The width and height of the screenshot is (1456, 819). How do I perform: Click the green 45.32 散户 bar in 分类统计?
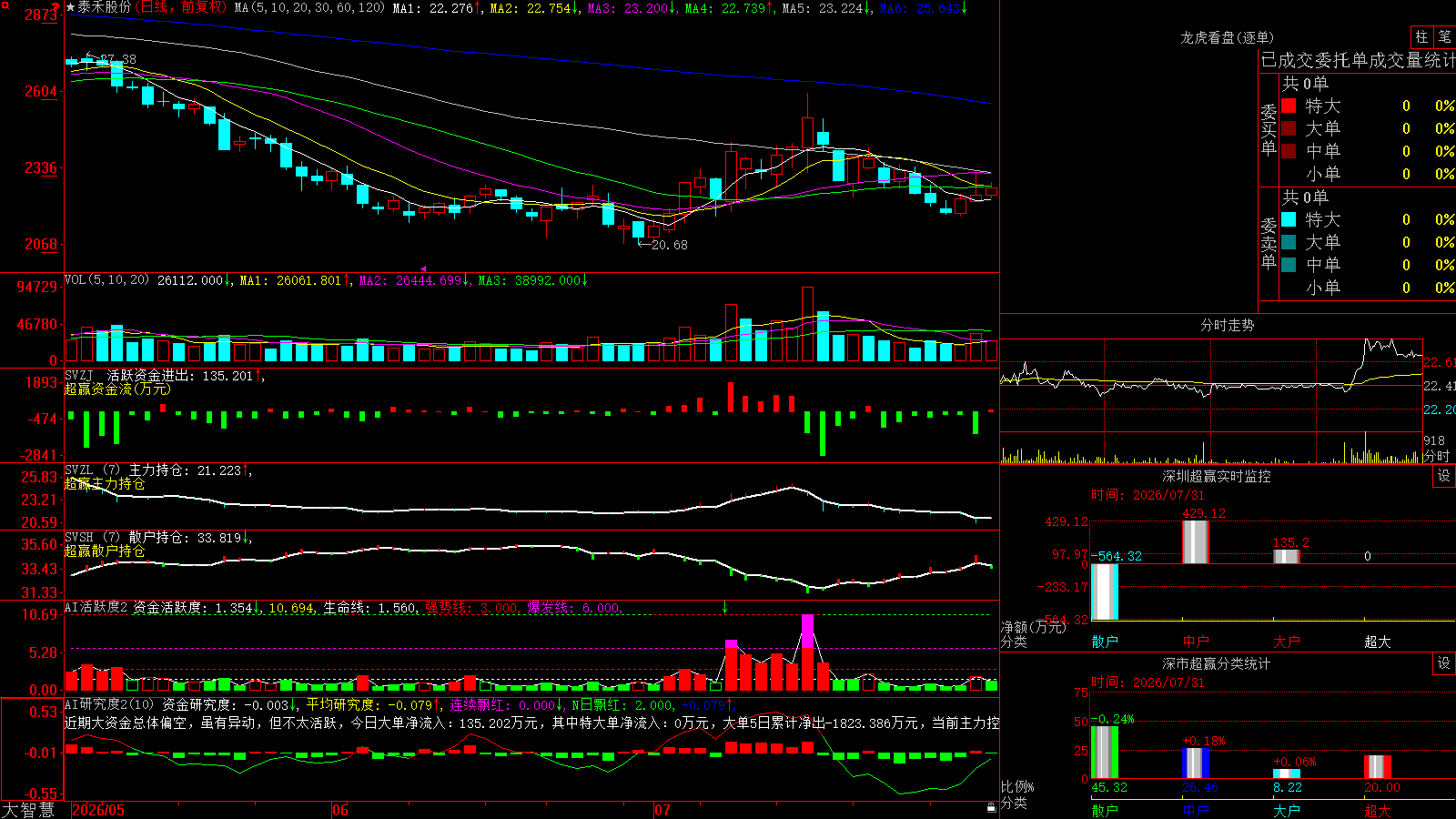click(x=1105, y=752)
